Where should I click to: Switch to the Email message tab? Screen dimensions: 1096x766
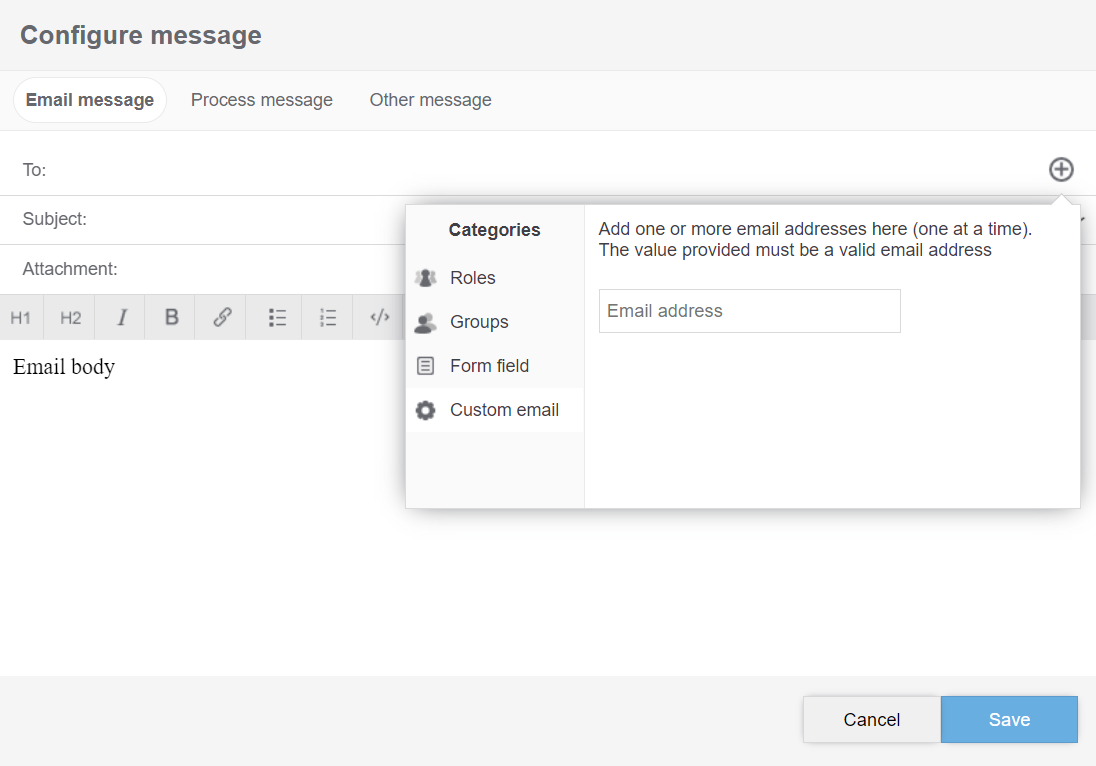point(90,100)
